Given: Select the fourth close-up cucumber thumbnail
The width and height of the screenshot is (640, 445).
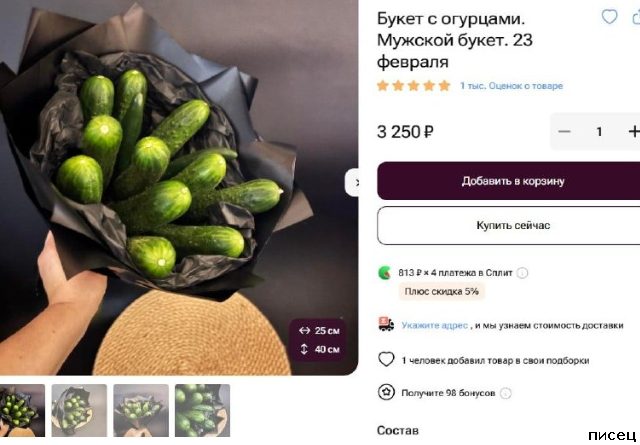Looking at the screenshot, I should 202,410.
